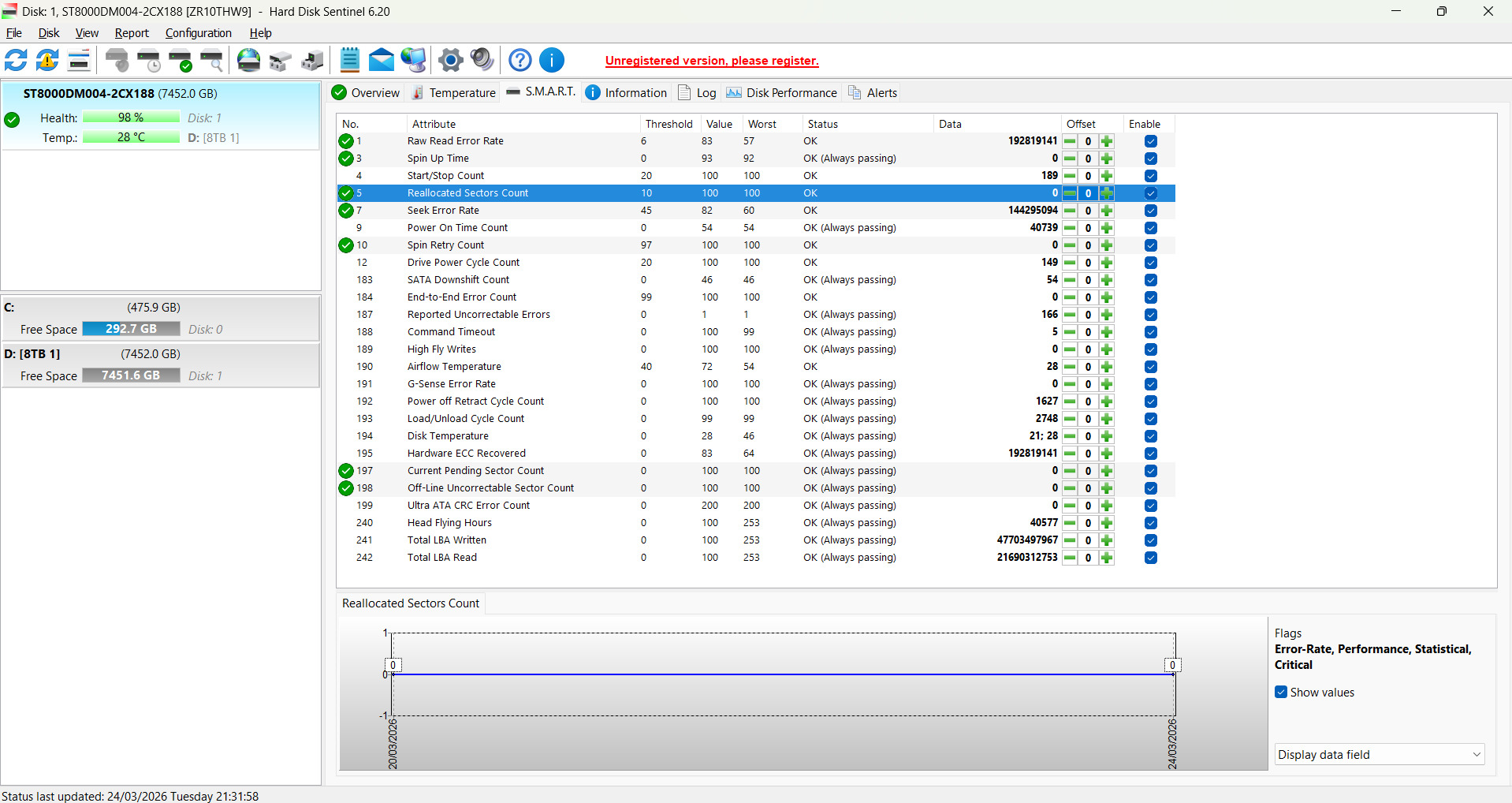
Task: Click the disk with green checkmark icon
Action: point(181,60)
